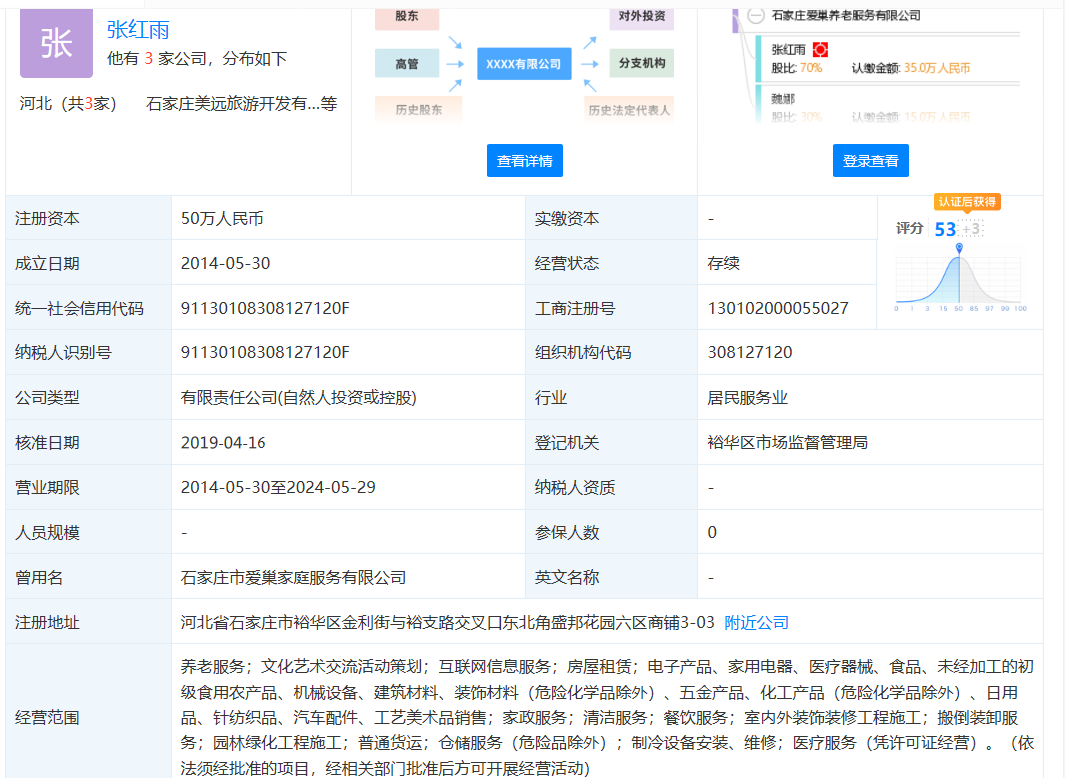
Task: Click the 308127120 organization code
Action: pyautogui.click(x=750, y=353)
